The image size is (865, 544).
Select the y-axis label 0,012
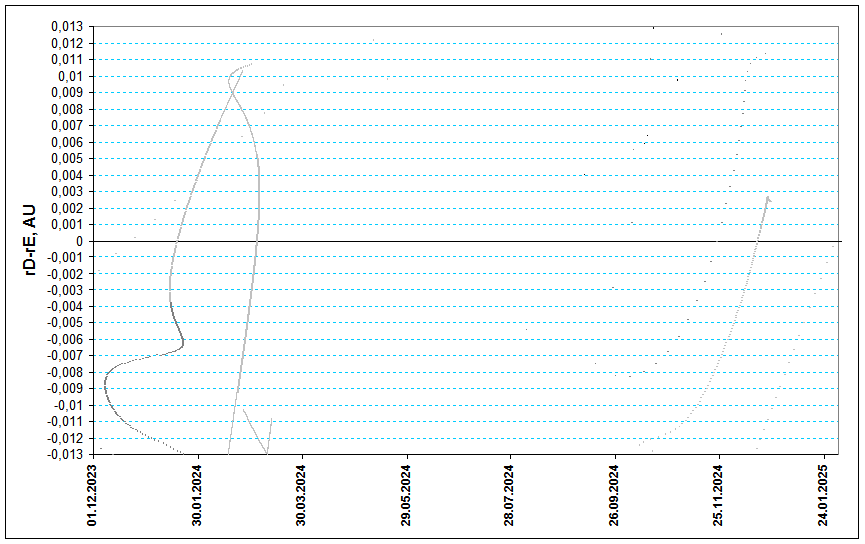pos(67,43)
